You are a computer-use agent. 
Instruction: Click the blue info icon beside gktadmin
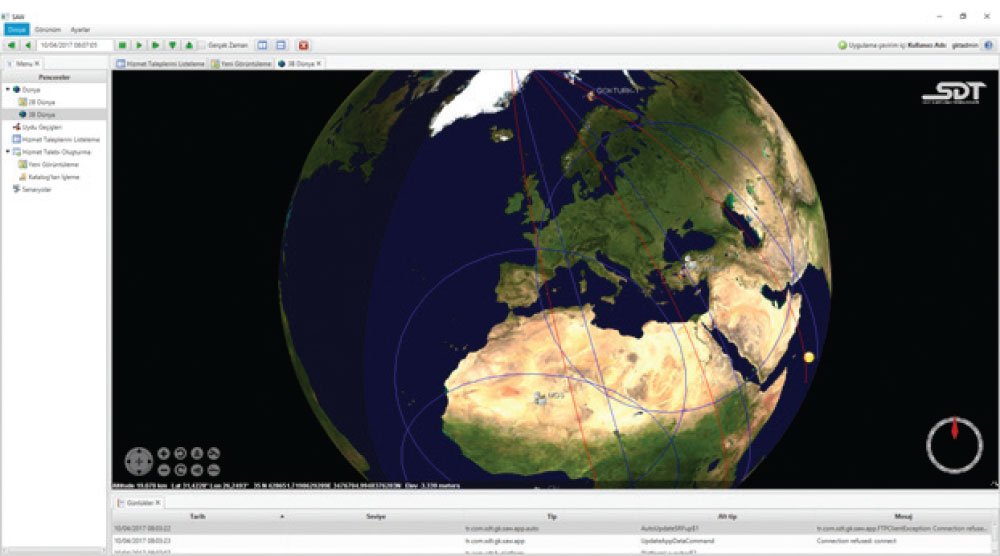pos(987,45)
